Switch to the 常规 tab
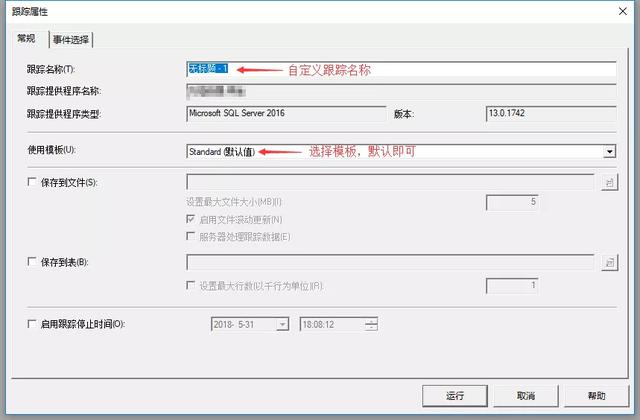The width and height of the screenshot is (640, 420). point(27,39)
